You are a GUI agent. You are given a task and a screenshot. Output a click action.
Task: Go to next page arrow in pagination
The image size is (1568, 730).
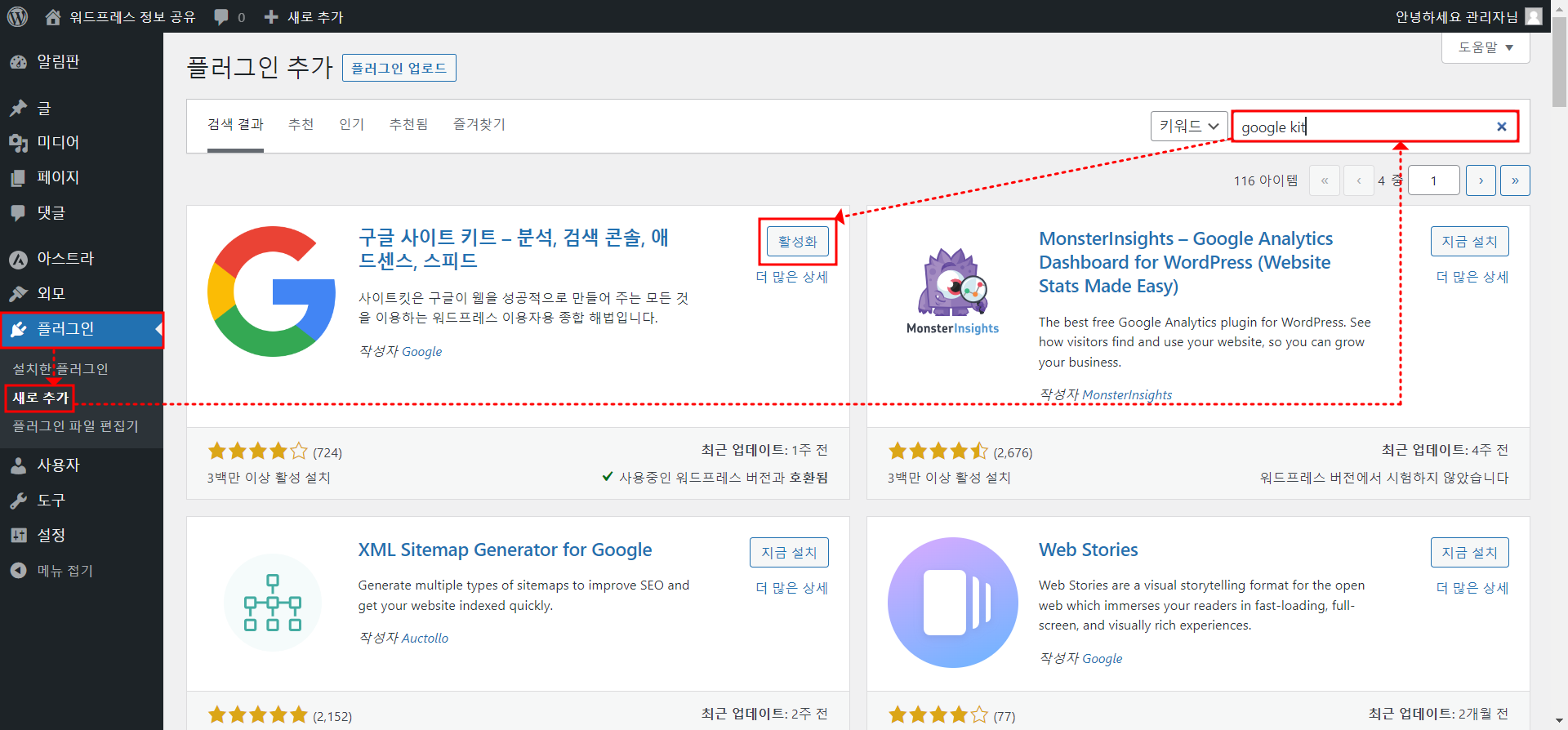coord(1481,180)
